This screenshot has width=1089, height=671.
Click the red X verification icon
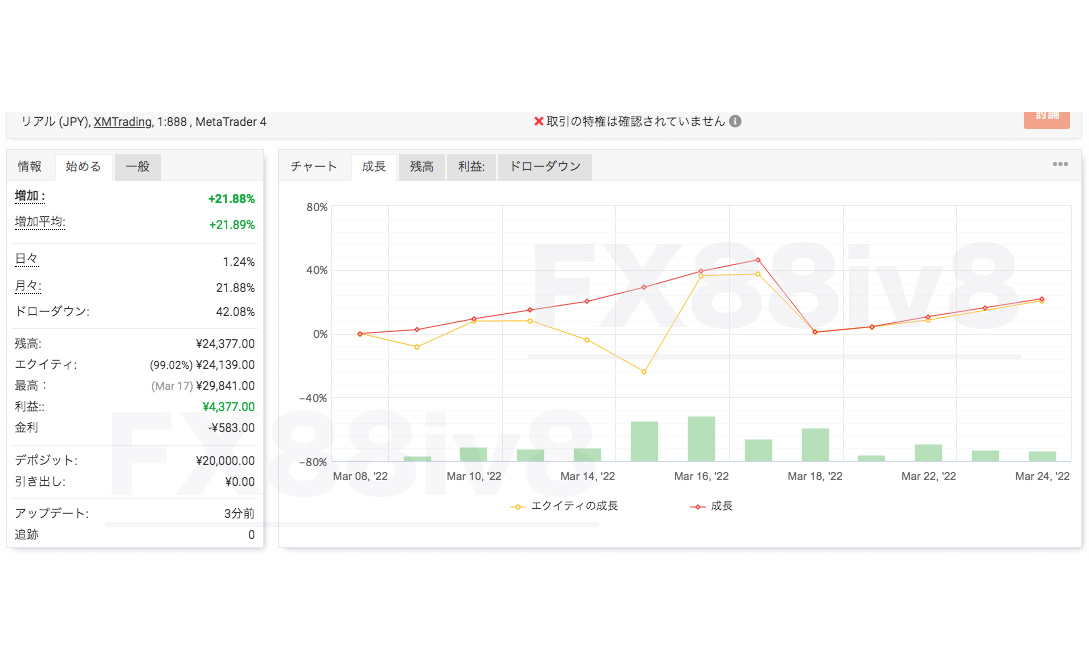coord(538,122)
